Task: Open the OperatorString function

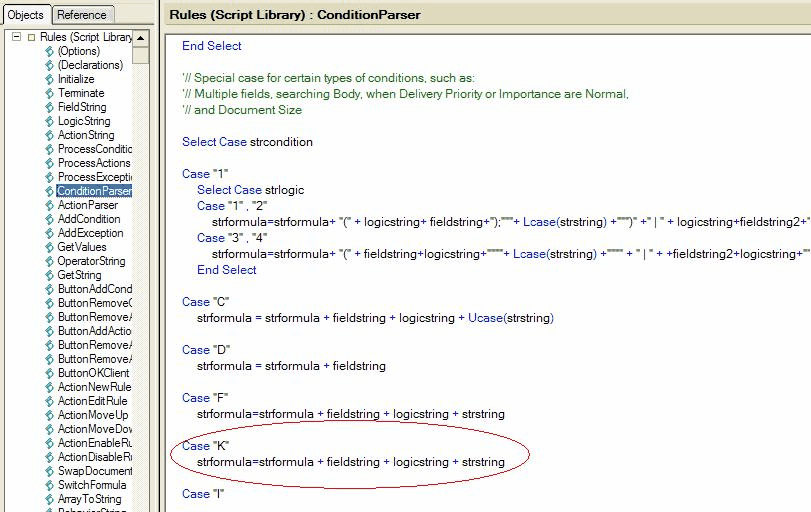Action: click(91, 261)
